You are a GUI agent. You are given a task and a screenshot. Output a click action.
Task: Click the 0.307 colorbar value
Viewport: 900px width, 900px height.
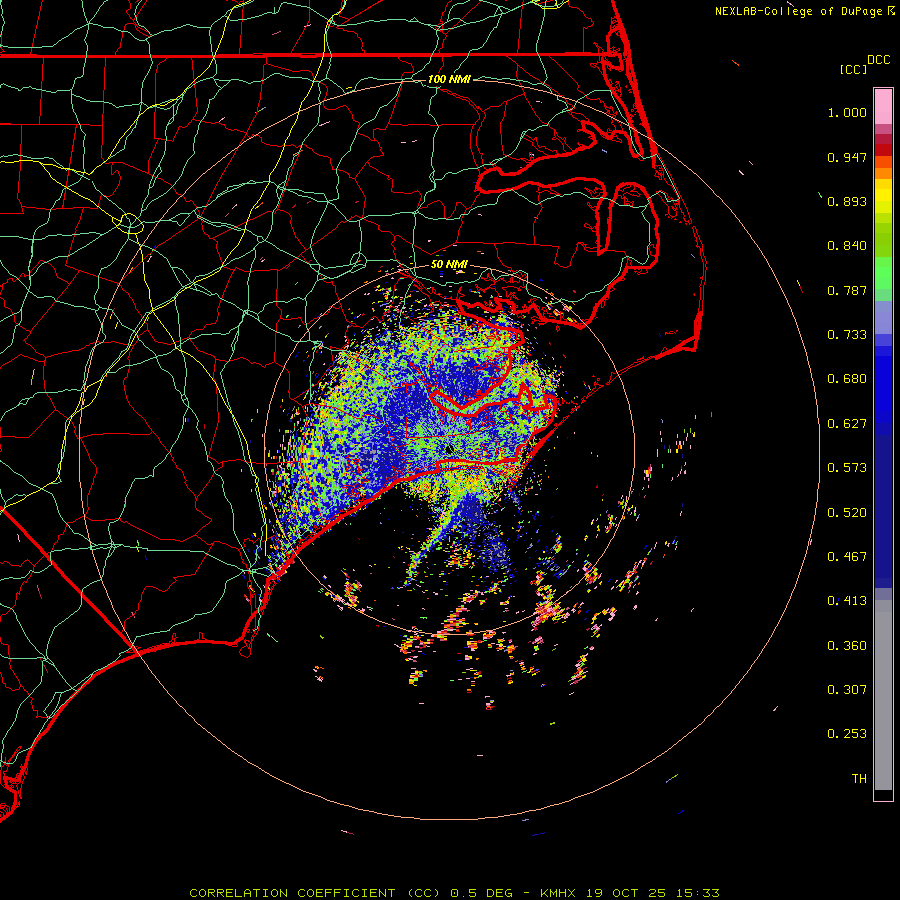point(847,690)
